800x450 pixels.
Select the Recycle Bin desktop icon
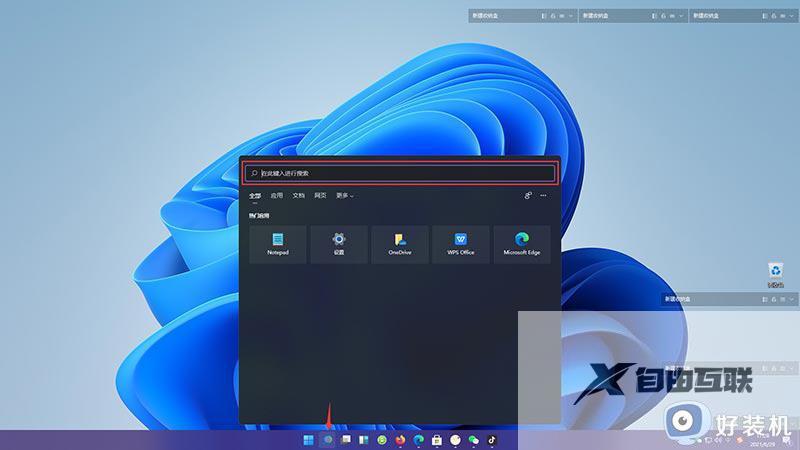click(x=776, y=274)
